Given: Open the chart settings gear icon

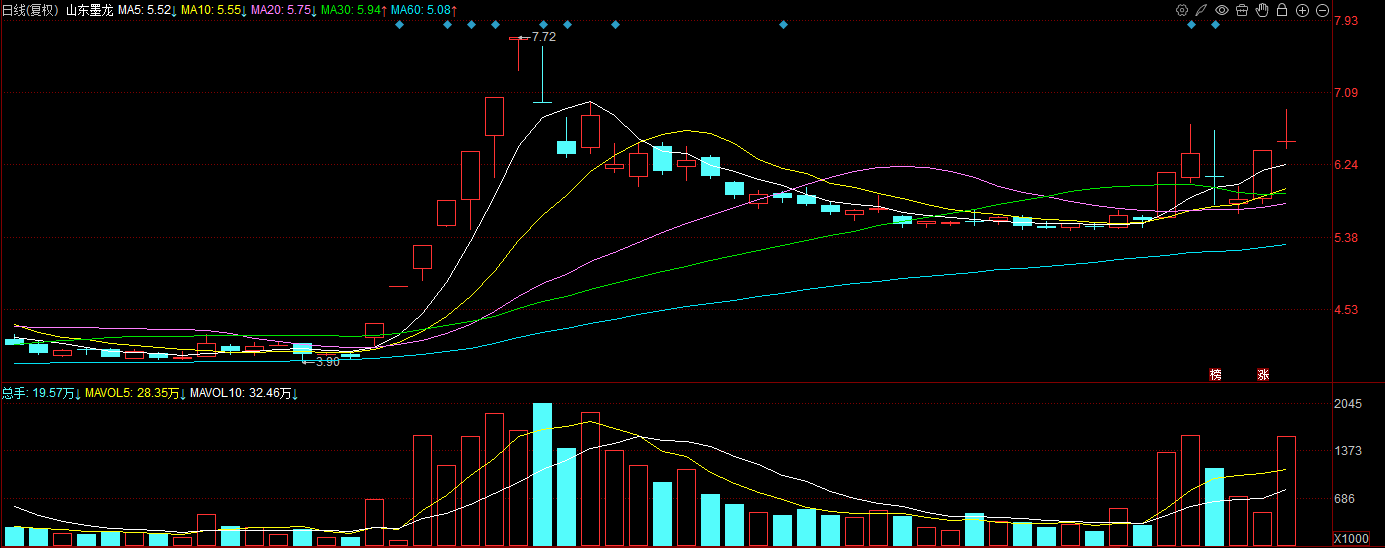Looking at the screenshot, I should point(1182,10).
